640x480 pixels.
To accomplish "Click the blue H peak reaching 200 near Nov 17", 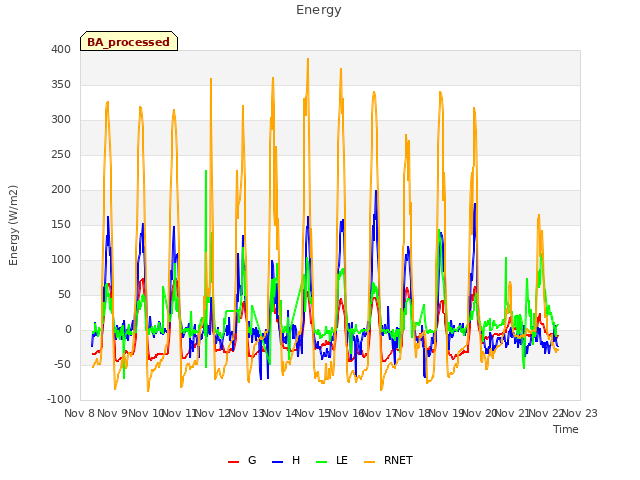I will tap(376, 191).
